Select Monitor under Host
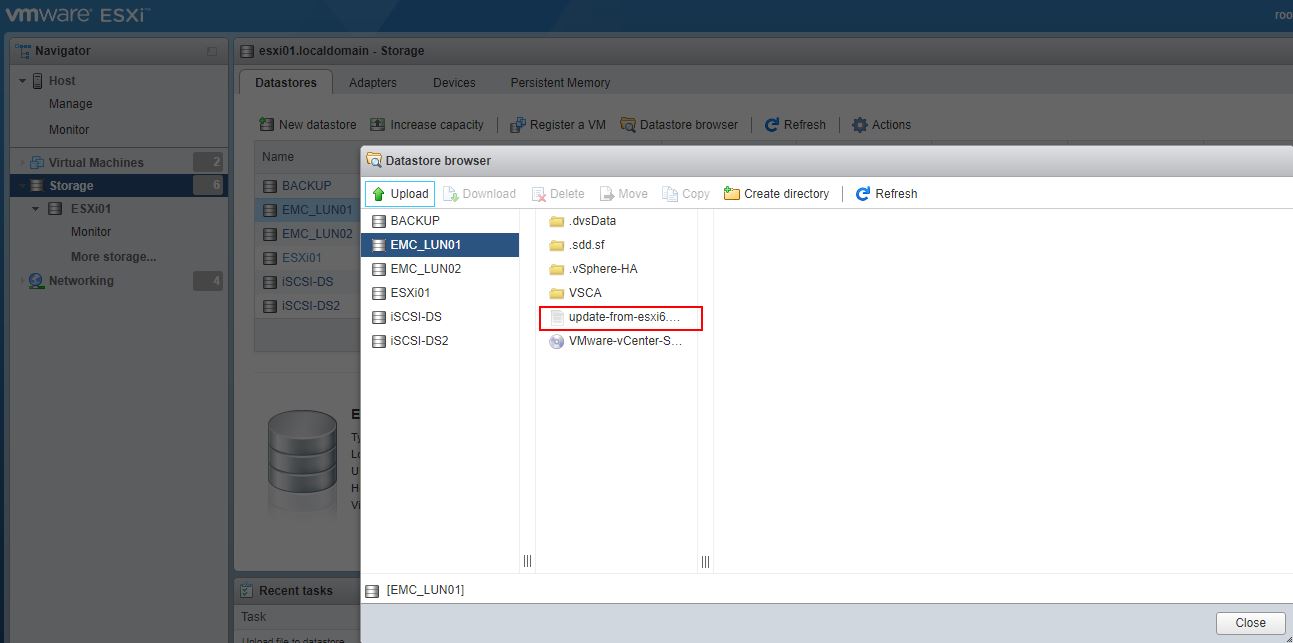 69,130
